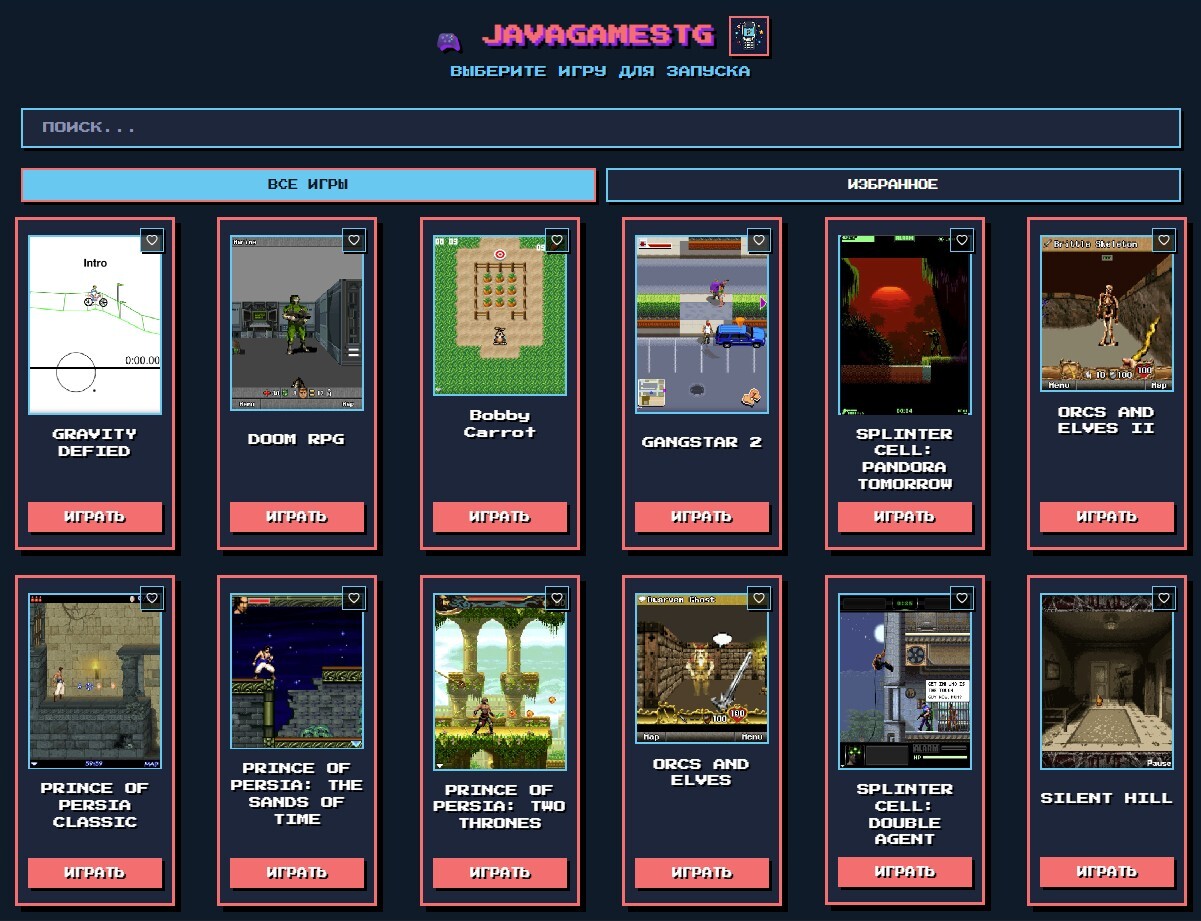Start Gangstar 2 using Играть button
The image size is (1201, 921).
click(701, 517)
